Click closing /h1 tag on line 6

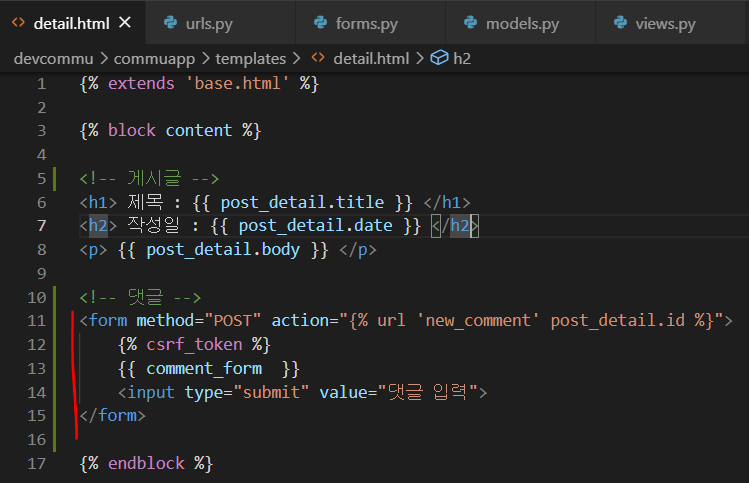pyautogui.click(x=447, y=202)
